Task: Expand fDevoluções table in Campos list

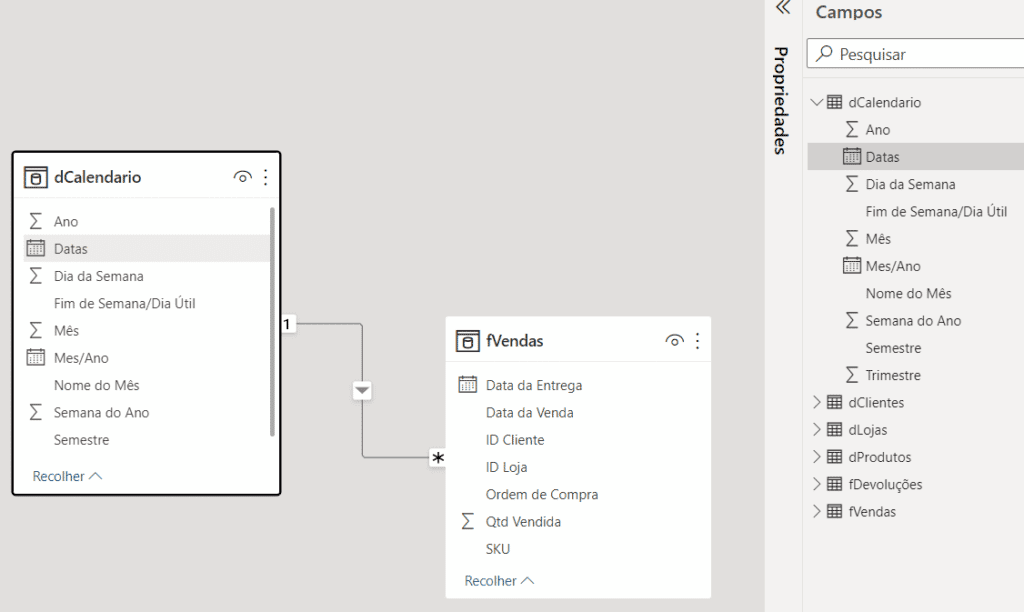Action: click(x=816, y=484)
